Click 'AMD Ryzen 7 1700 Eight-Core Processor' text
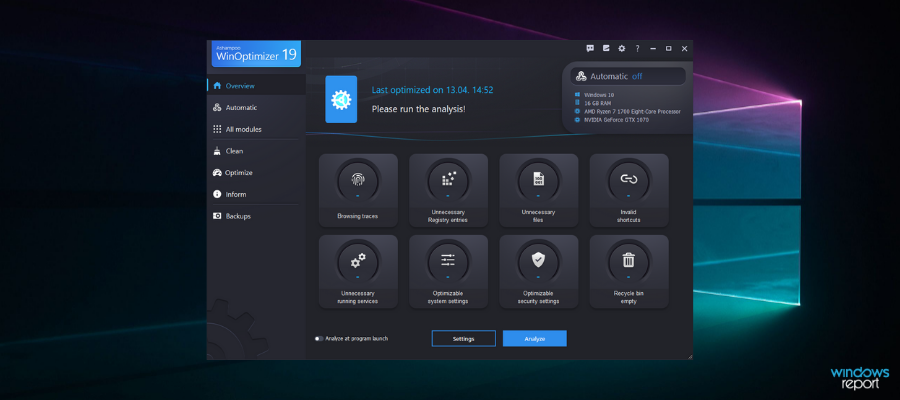 pyautogui.click(x=633, y=111)
